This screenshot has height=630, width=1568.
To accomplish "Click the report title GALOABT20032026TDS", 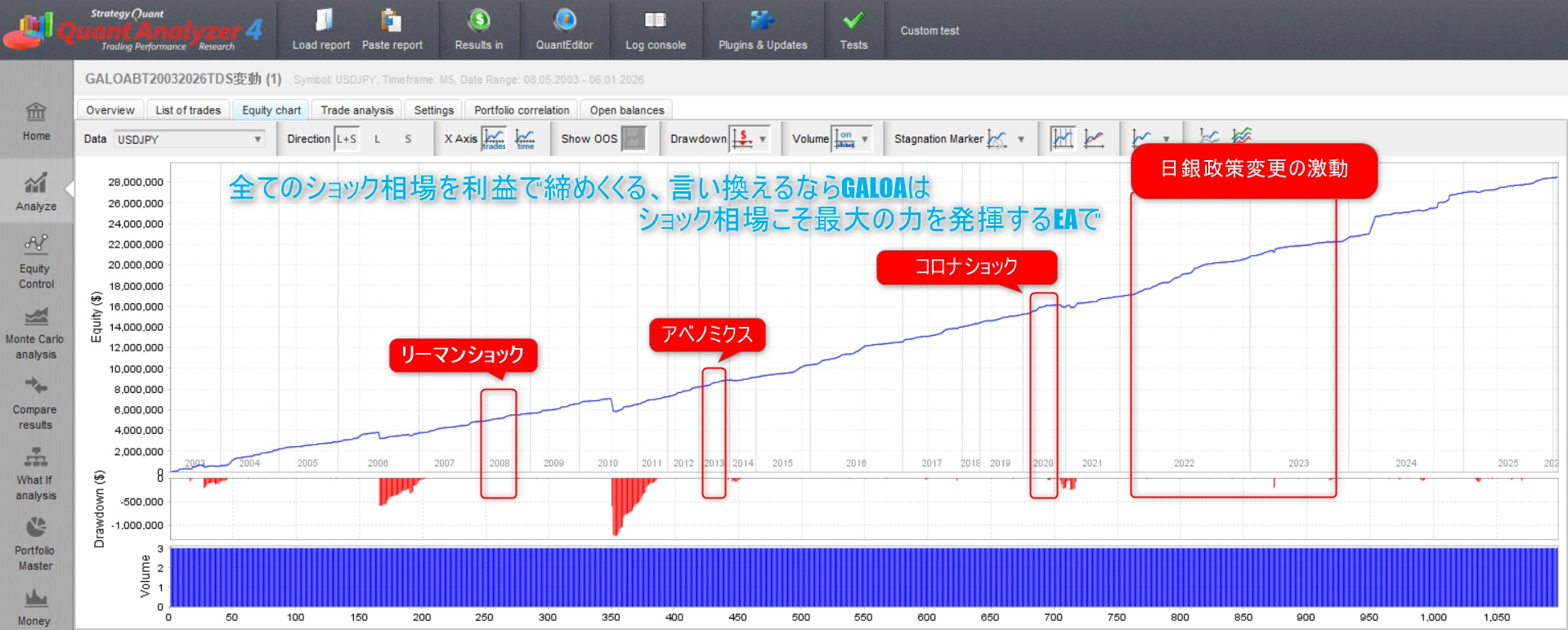I will pos(183,79).
